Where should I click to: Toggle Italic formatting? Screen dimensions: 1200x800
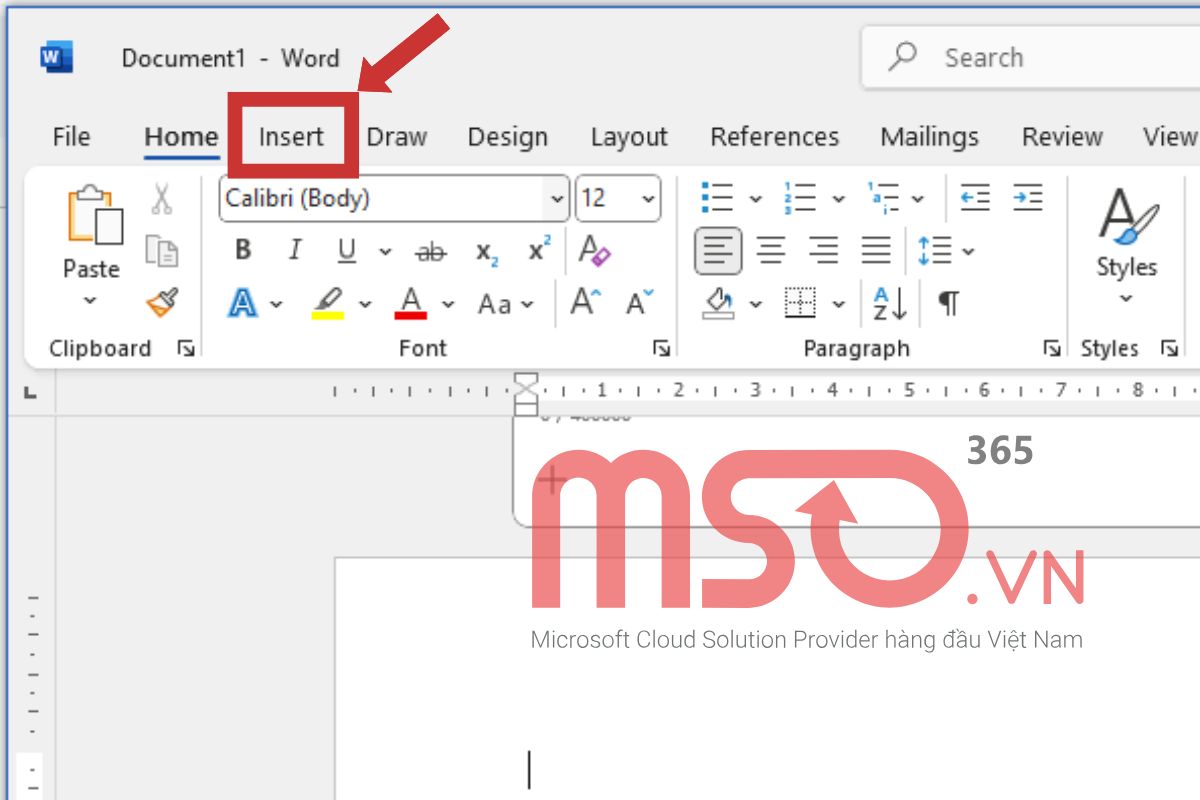[x=294, y=250]
